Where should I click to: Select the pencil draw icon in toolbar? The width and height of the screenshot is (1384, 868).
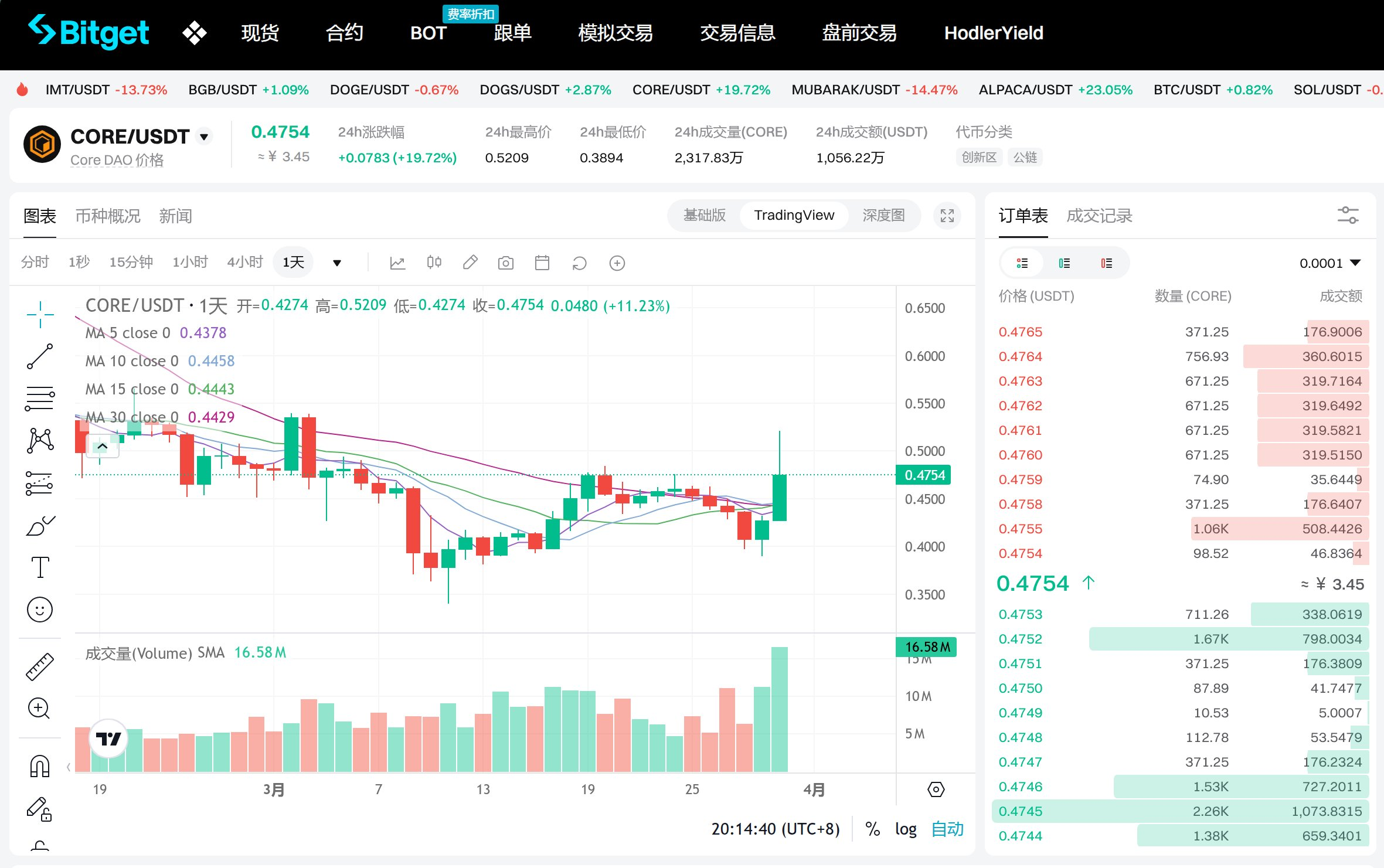(470, 263)
